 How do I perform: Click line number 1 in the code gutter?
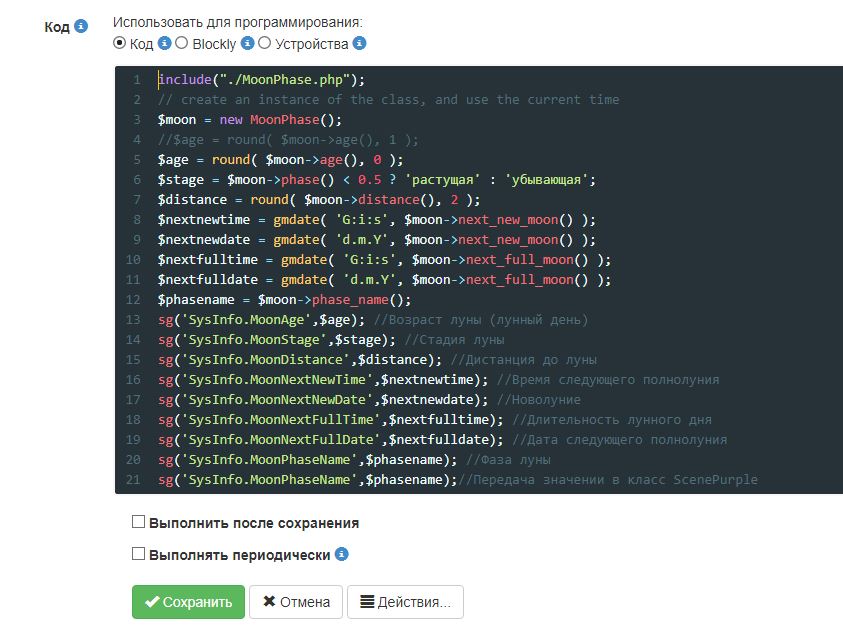(135, 79)
